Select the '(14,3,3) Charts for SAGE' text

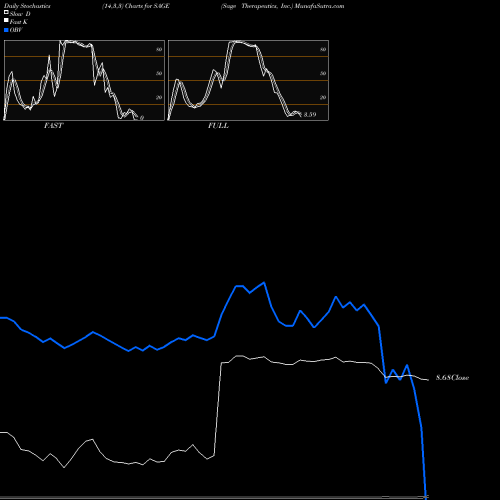(136, 6)
